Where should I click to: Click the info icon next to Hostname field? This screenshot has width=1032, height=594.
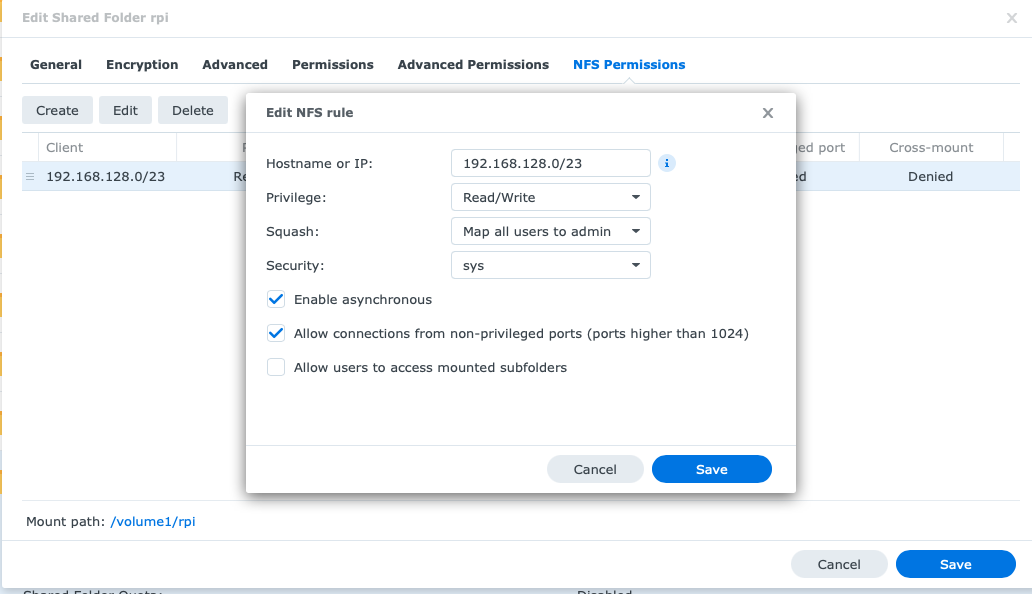tap(667, 163)
